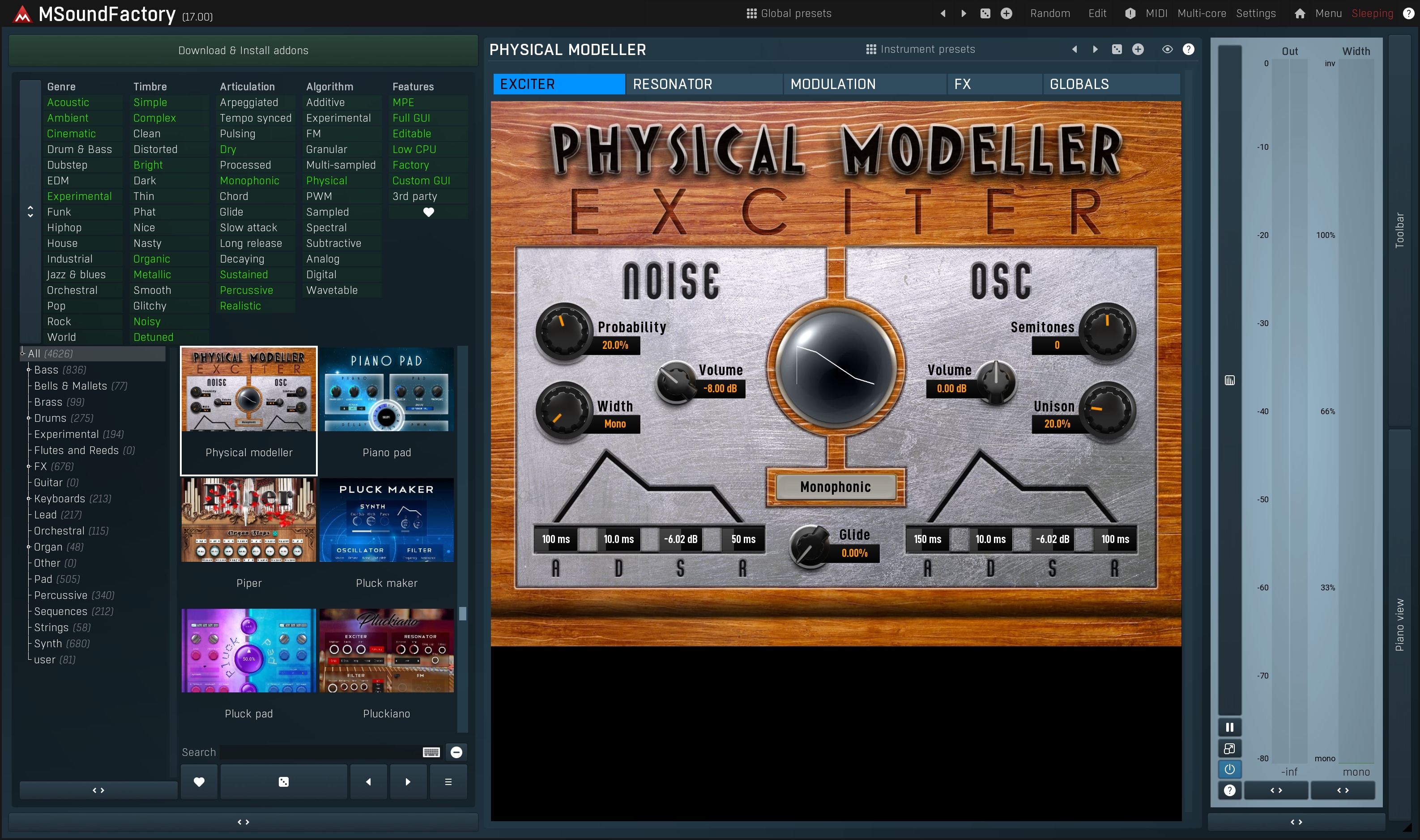
Task: Click Download & Install addons button
Action: (x=243, y=51)
